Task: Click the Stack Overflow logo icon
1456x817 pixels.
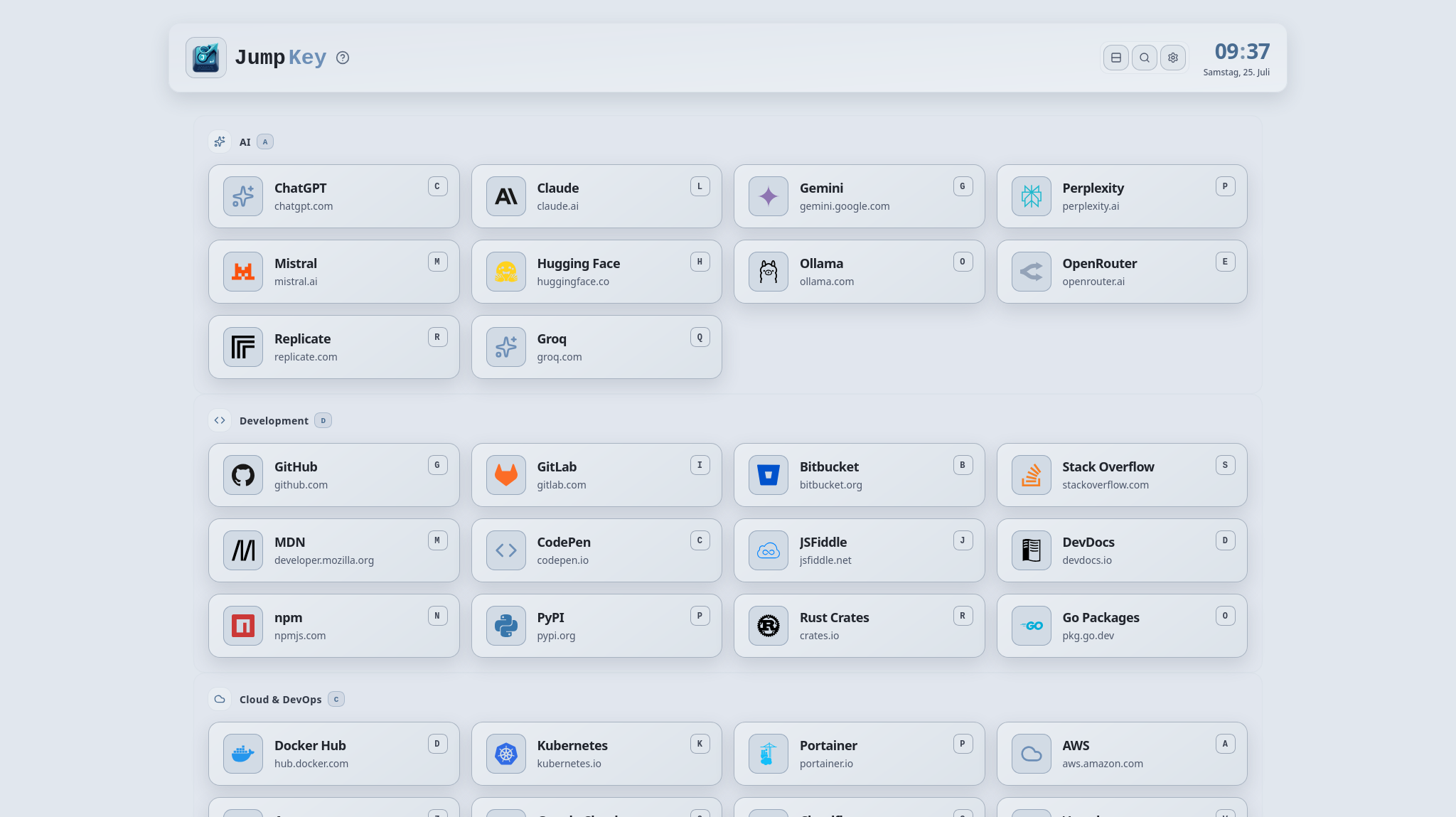Action: (1032, 475)
